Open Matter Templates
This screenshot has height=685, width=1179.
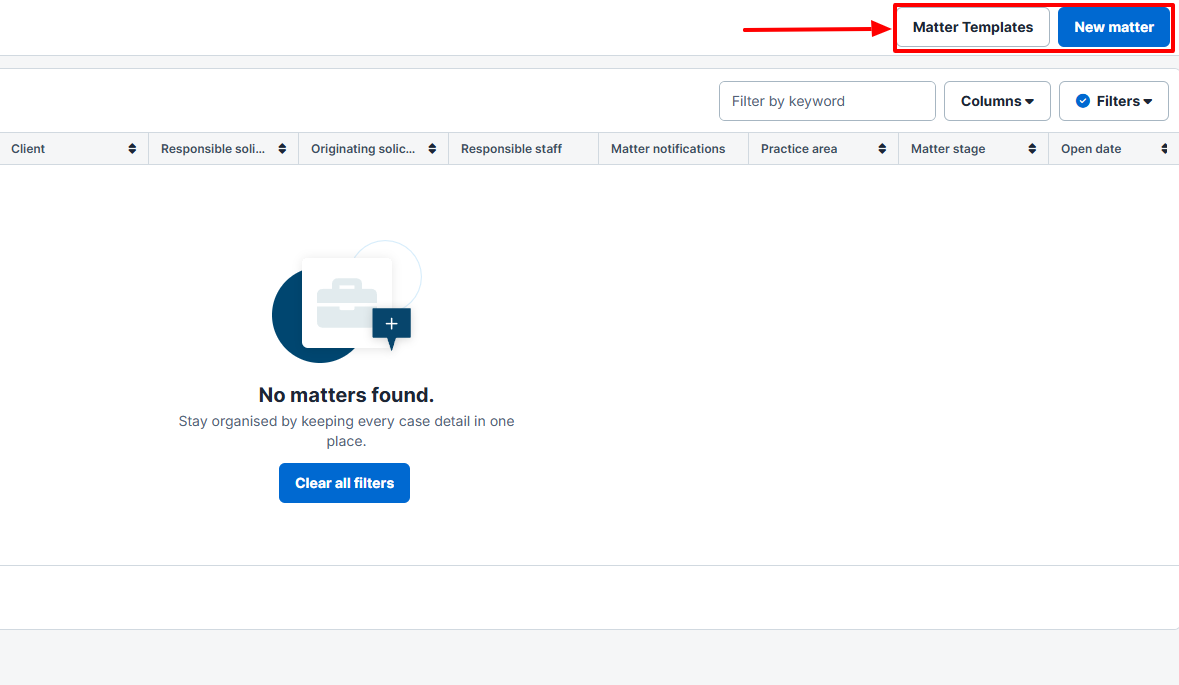(972, 27)
